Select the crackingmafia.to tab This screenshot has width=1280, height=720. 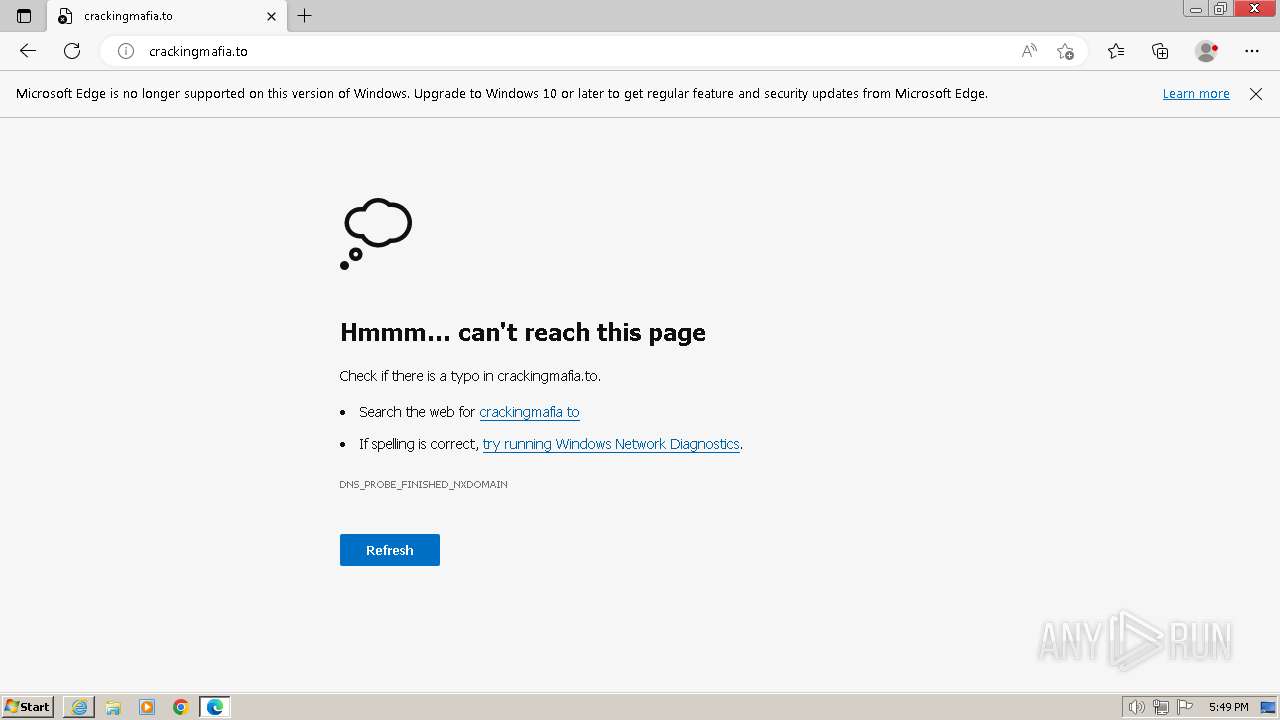(x=166, y=16)
